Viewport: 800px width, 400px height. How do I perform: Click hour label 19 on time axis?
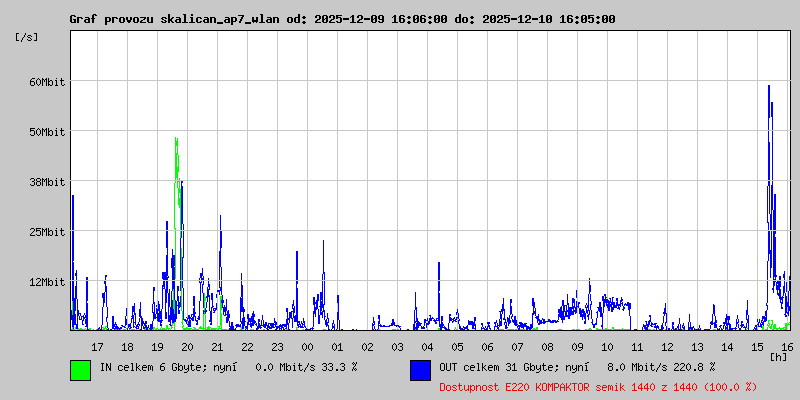(x=157, y=347)
